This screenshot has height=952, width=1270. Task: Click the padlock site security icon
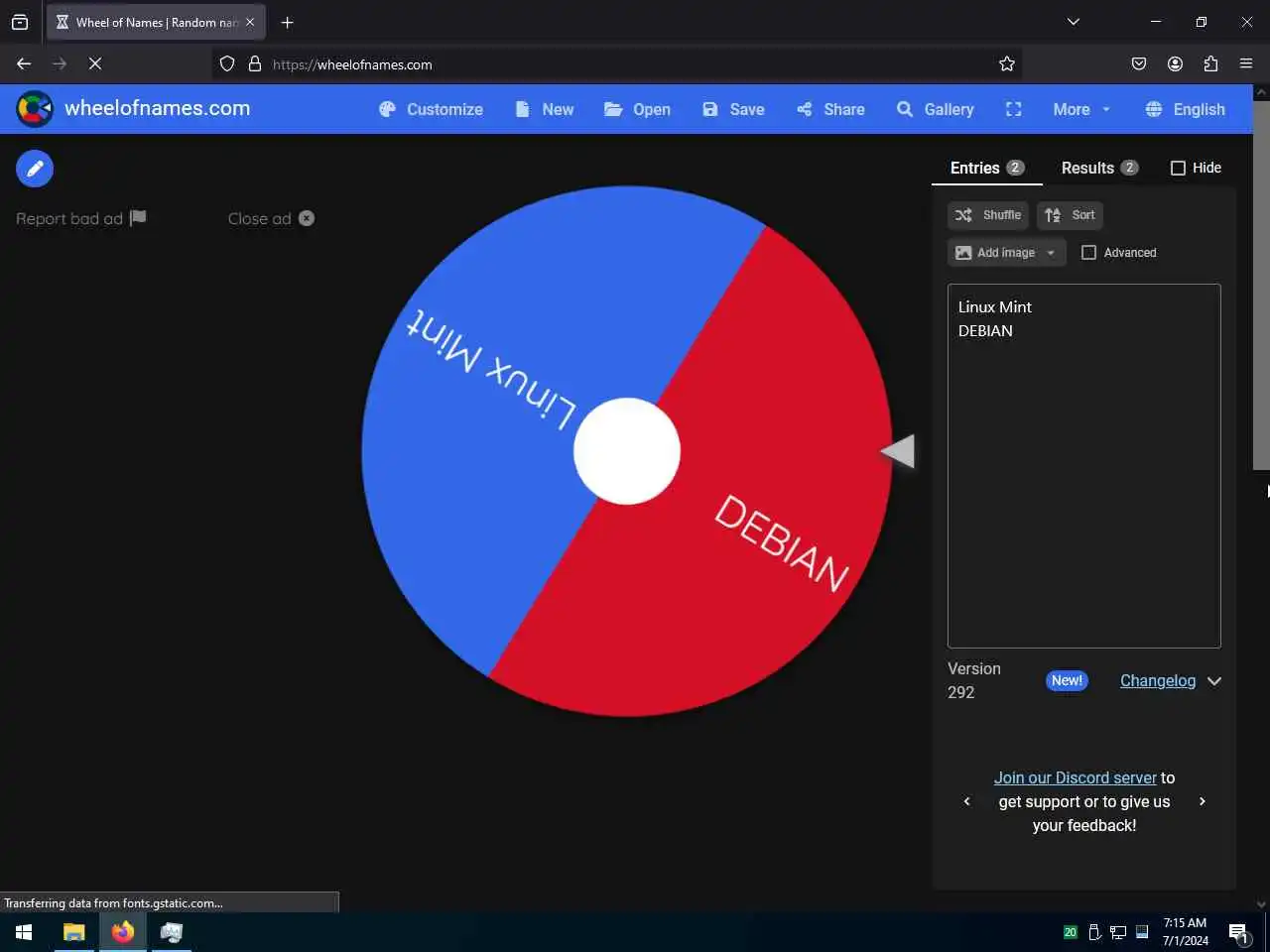coord(255,63)
